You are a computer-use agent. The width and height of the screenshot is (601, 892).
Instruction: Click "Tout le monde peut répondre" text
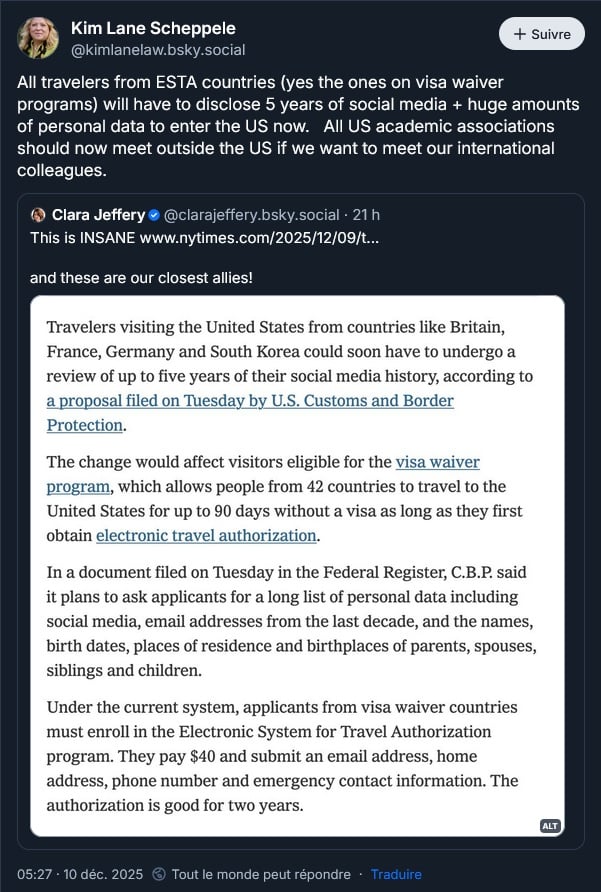click(x=261, y=874)
